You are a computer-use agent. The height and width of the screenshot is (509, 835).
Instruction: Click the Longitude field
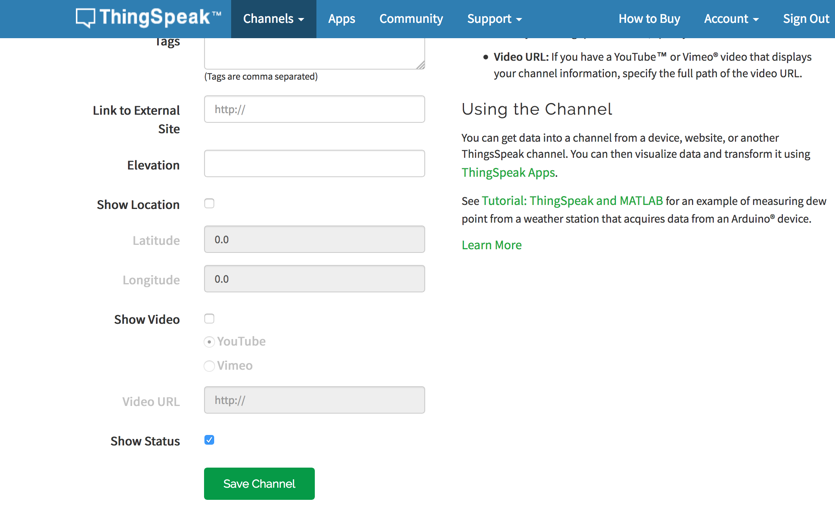tap(314, 278)
